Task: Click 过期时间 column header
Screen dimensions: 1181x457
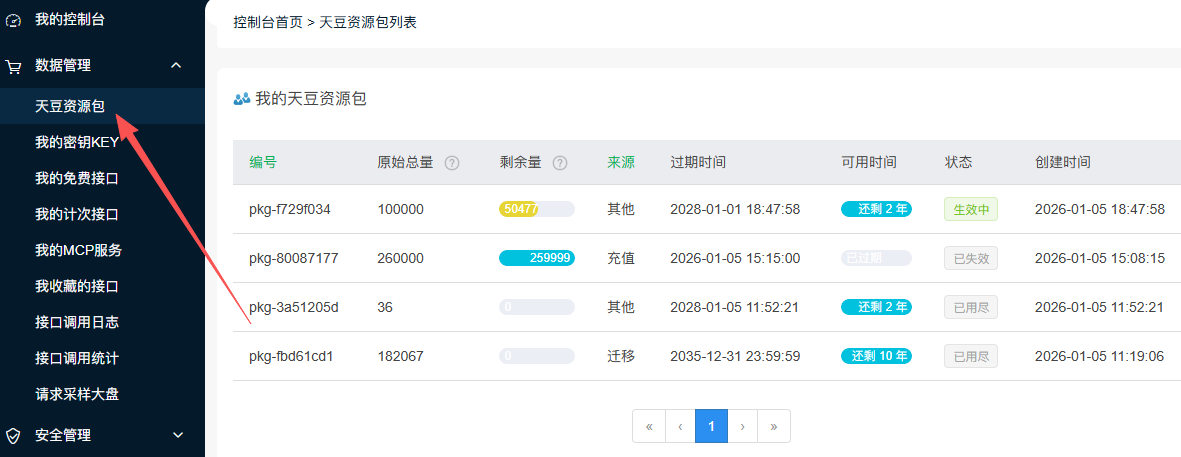Action: tap(698, 162)
